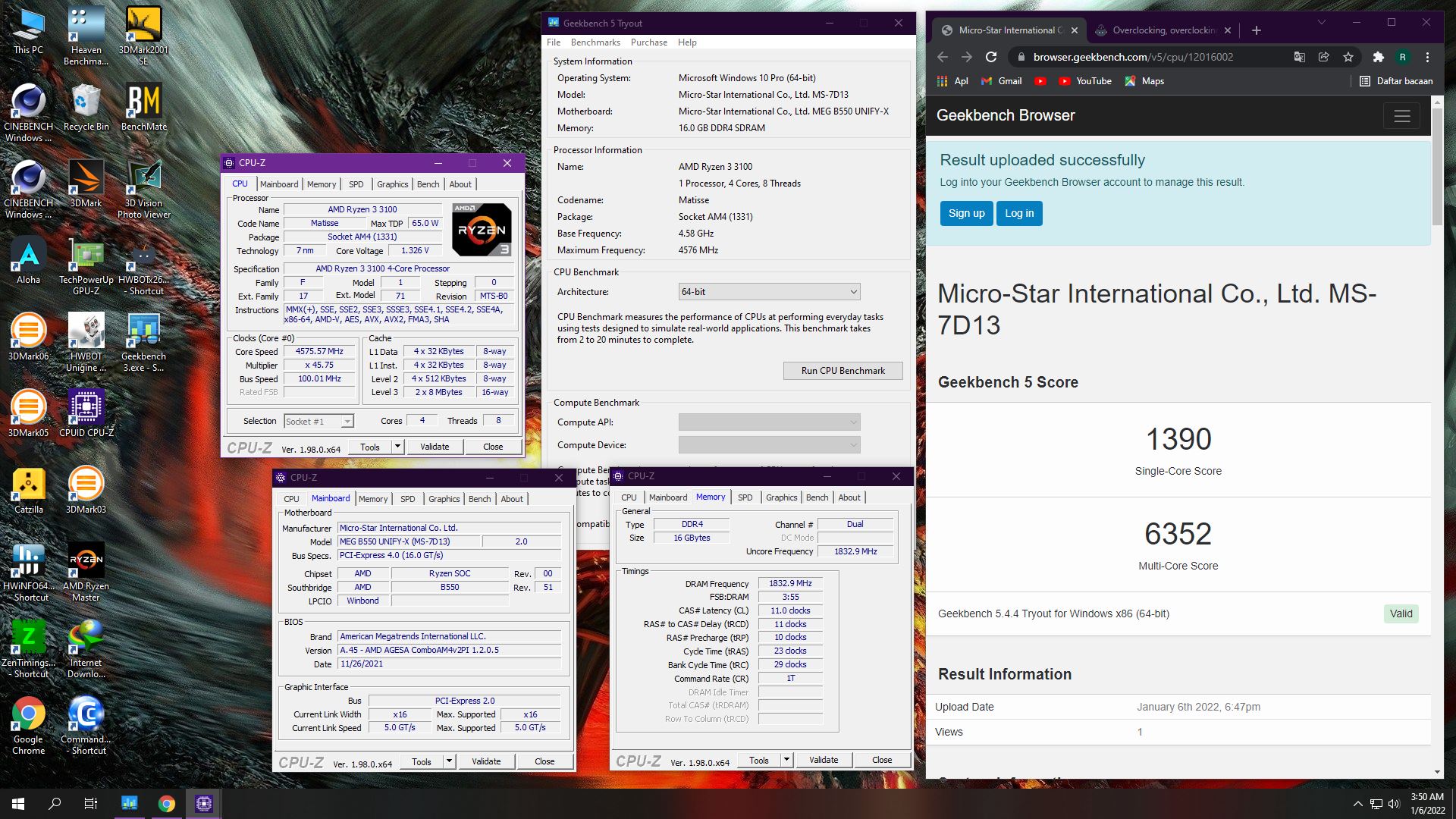
Task: Open the Architecture 64-bit dropdown
Action: [x=769, y=292]
